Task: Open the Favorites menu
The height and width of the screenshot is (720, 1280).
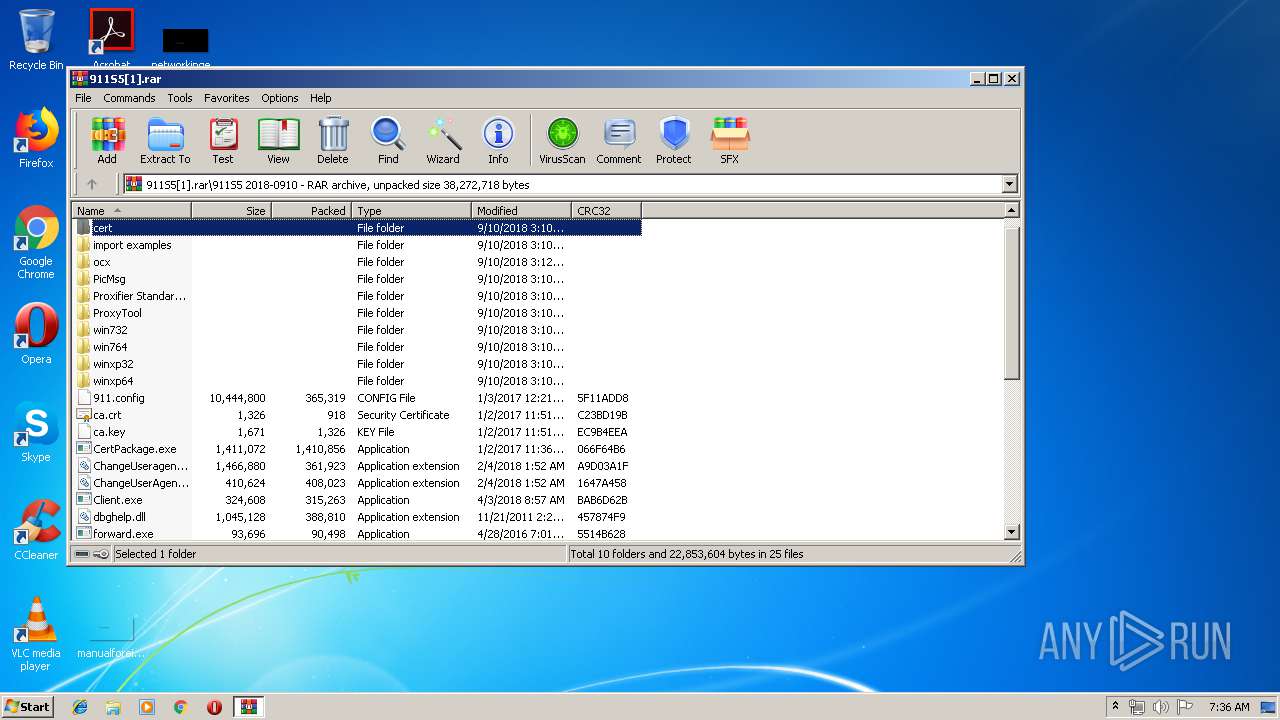Action: (227, 98)
